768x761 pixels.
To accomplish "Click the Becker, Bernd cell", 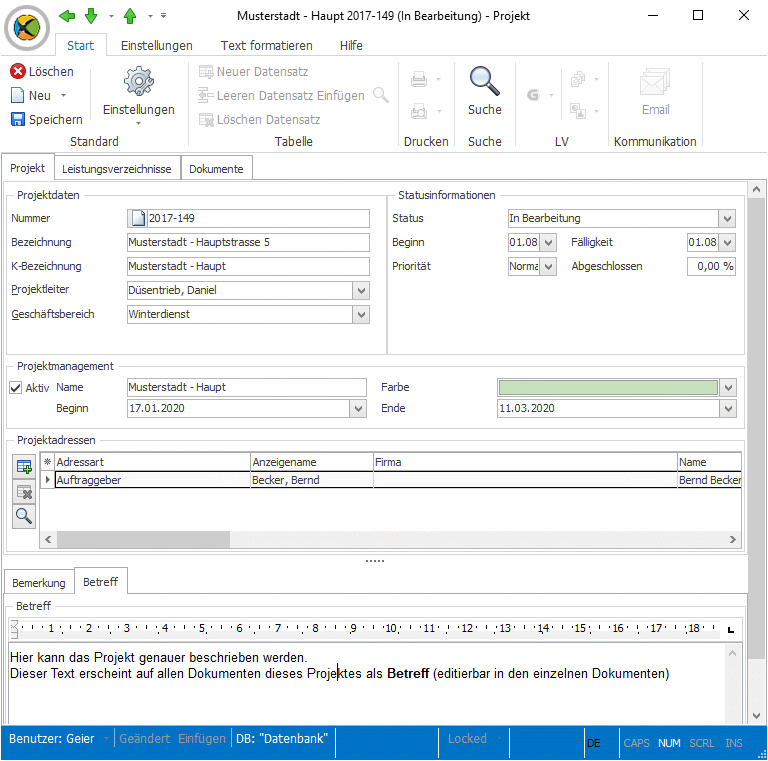I will (x=312, y=480).
